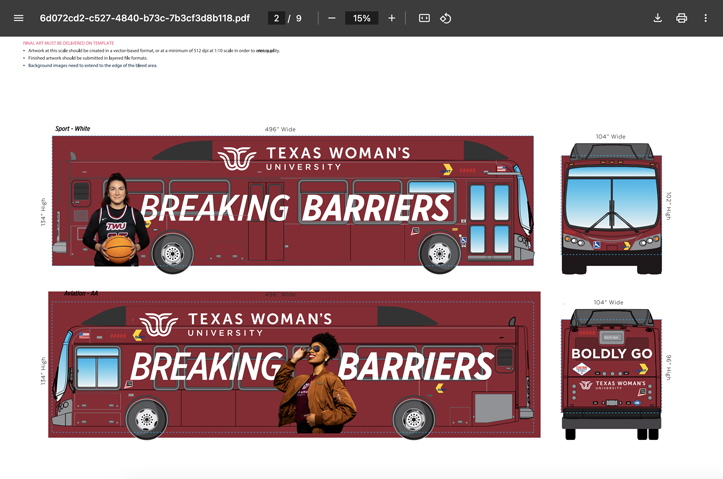723x479 pixels.
Task: Click the vector-based format instruction line
Action: click(154, 51)
